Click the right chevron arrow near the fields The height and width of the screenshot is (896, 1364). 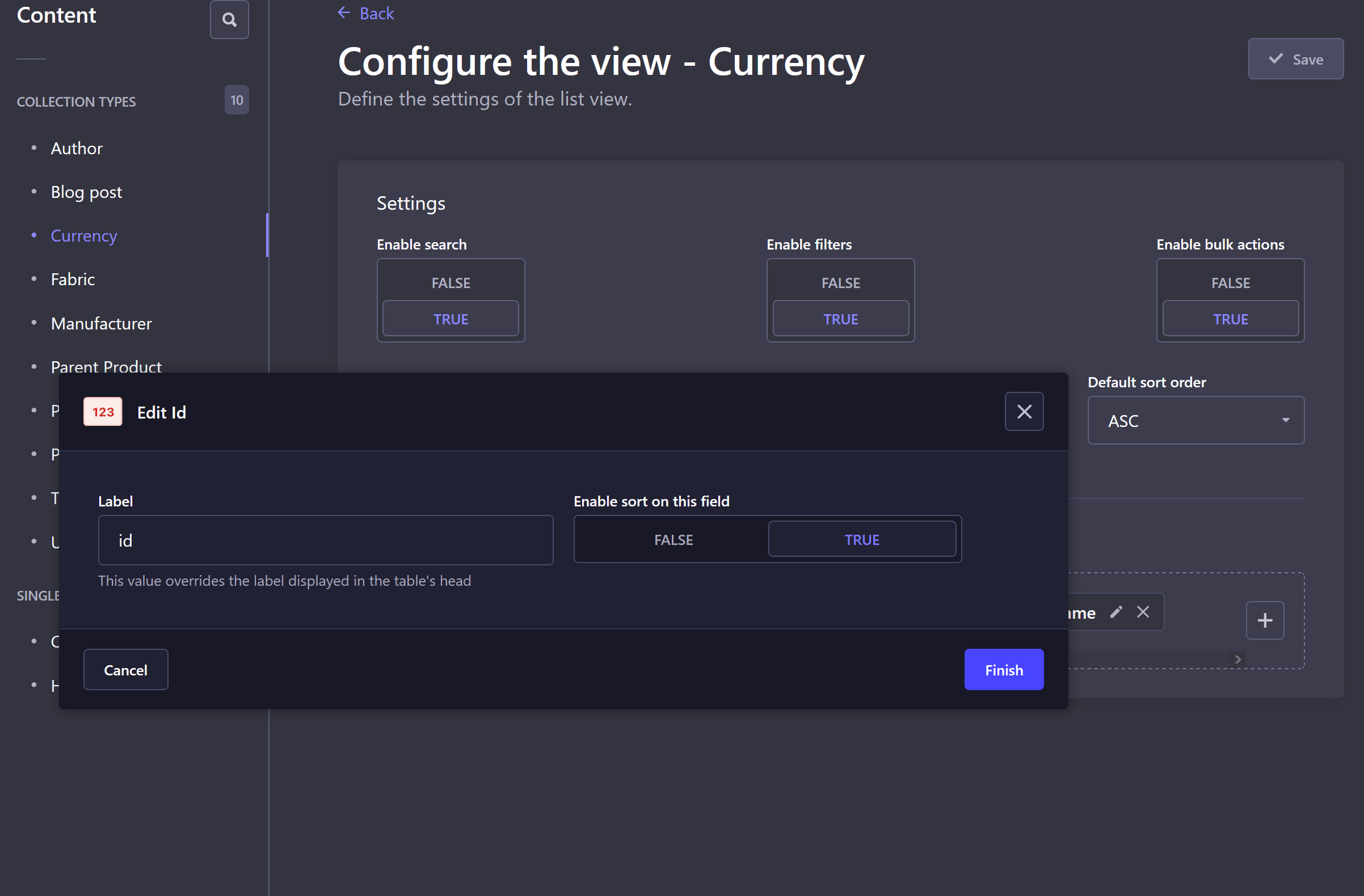(x=1237, y=659)
